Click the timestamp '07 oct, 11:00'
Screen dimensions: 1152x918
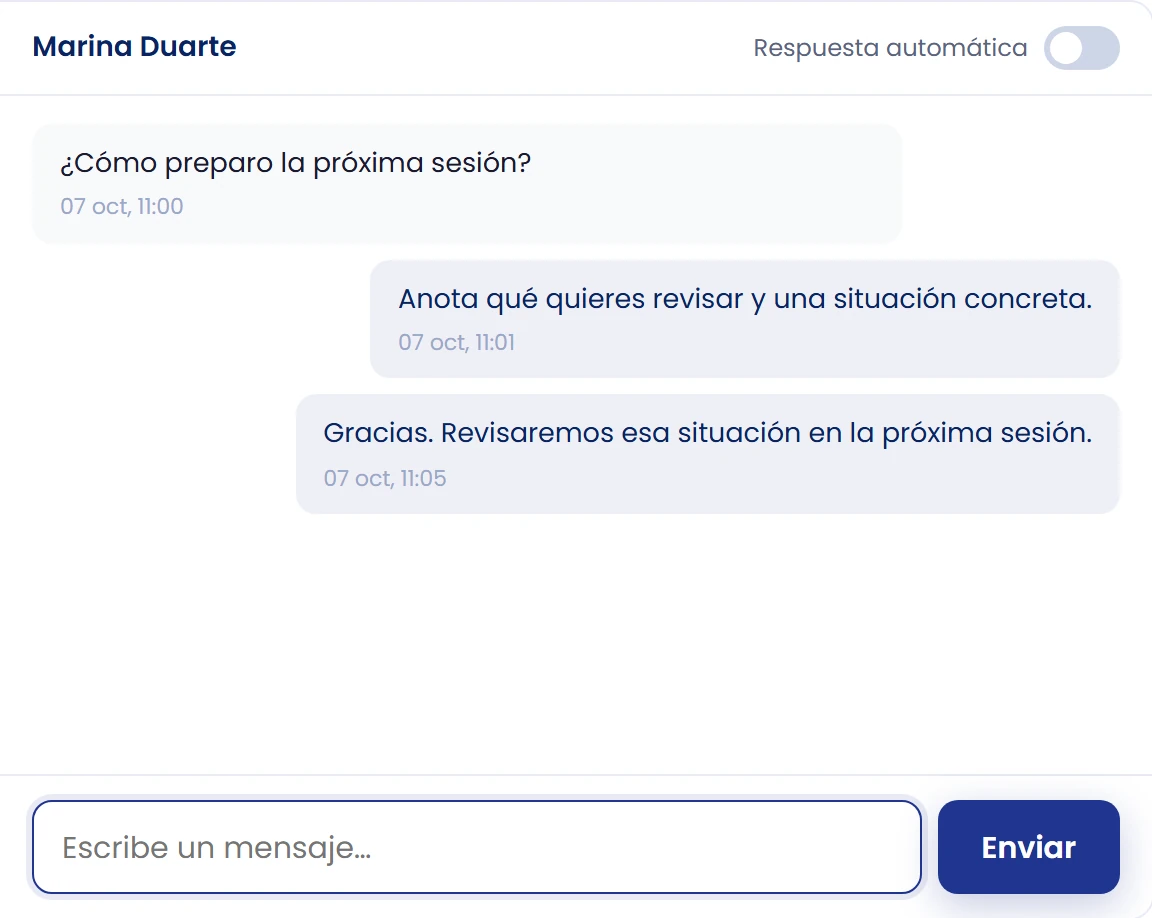click(x=122, y=206)
